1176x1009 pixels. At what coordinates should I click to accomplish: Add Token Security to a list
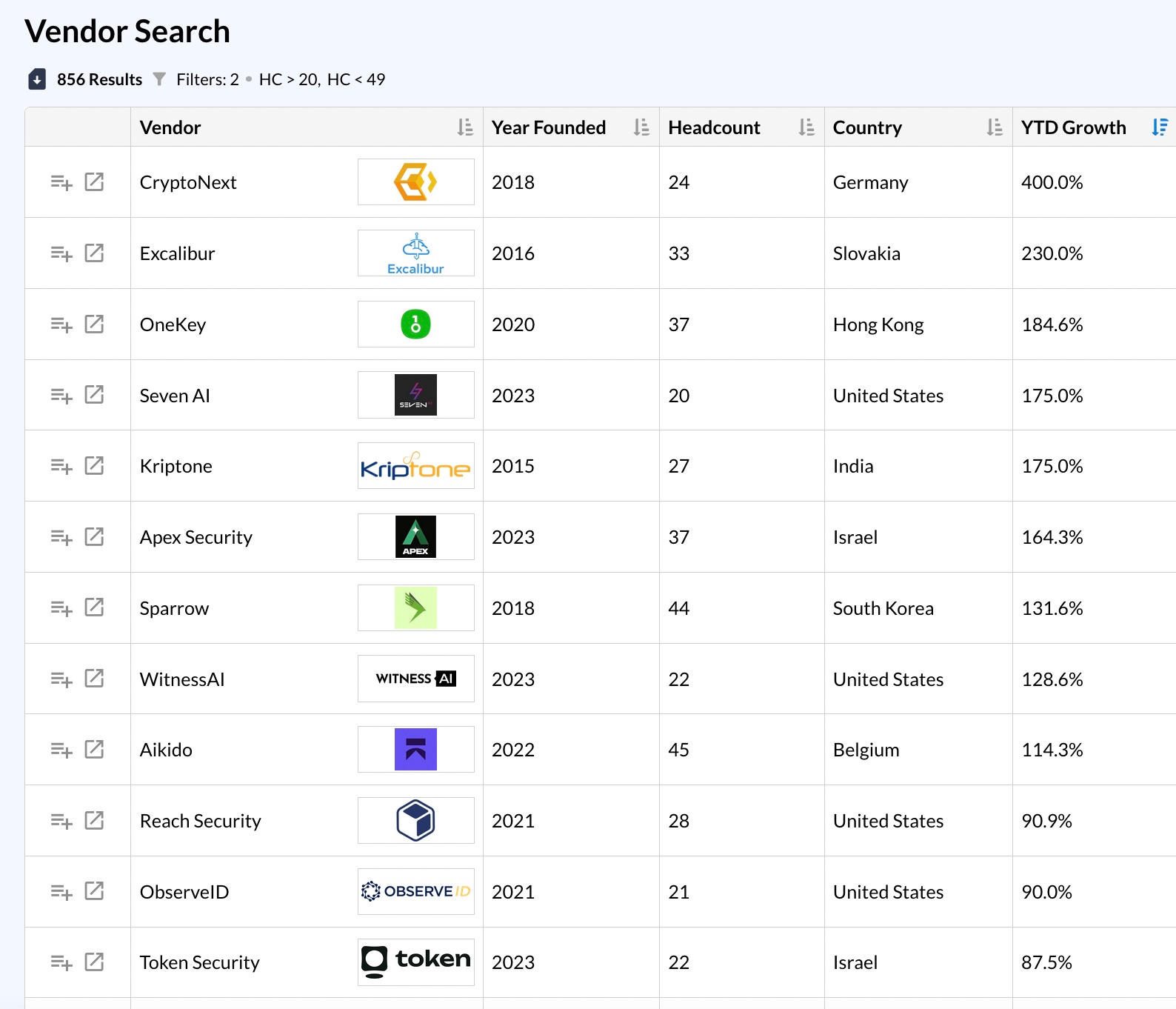[61, 962]
